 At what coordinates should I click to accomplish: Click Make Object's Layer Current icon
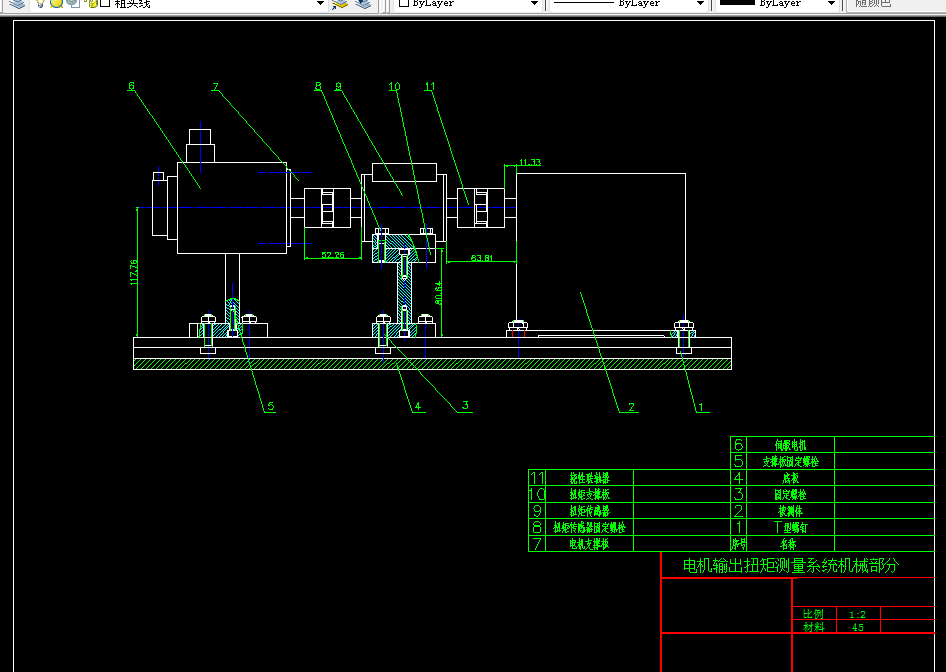340,3
